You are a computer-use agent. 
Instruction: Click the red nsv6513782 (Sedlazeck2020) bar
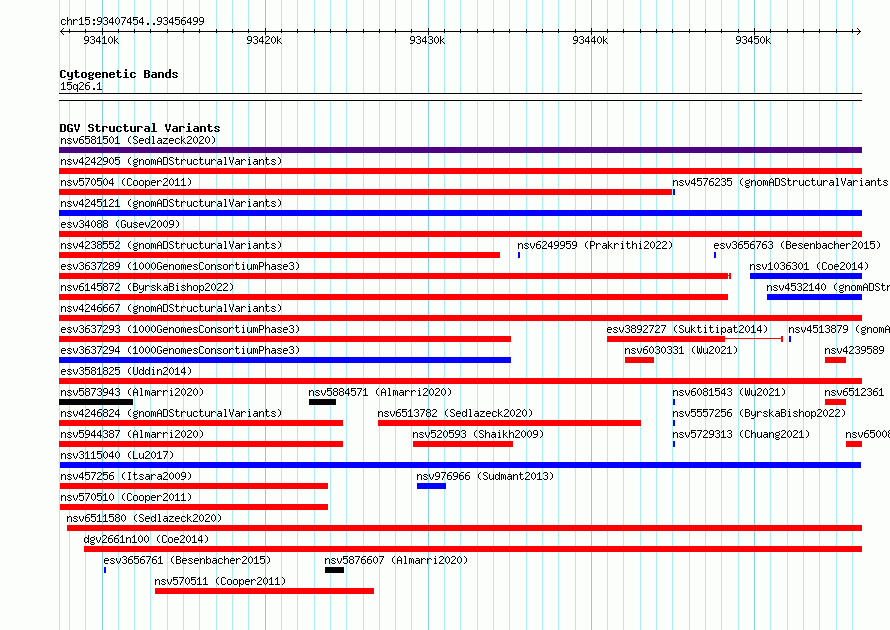point(509,423)
